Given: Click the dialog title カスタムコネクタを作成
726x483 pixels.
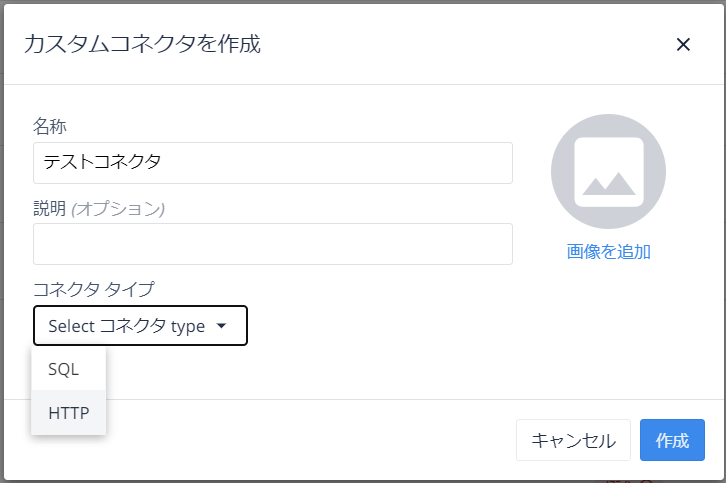Looking at the screenshot, I should tap(142, 44).
